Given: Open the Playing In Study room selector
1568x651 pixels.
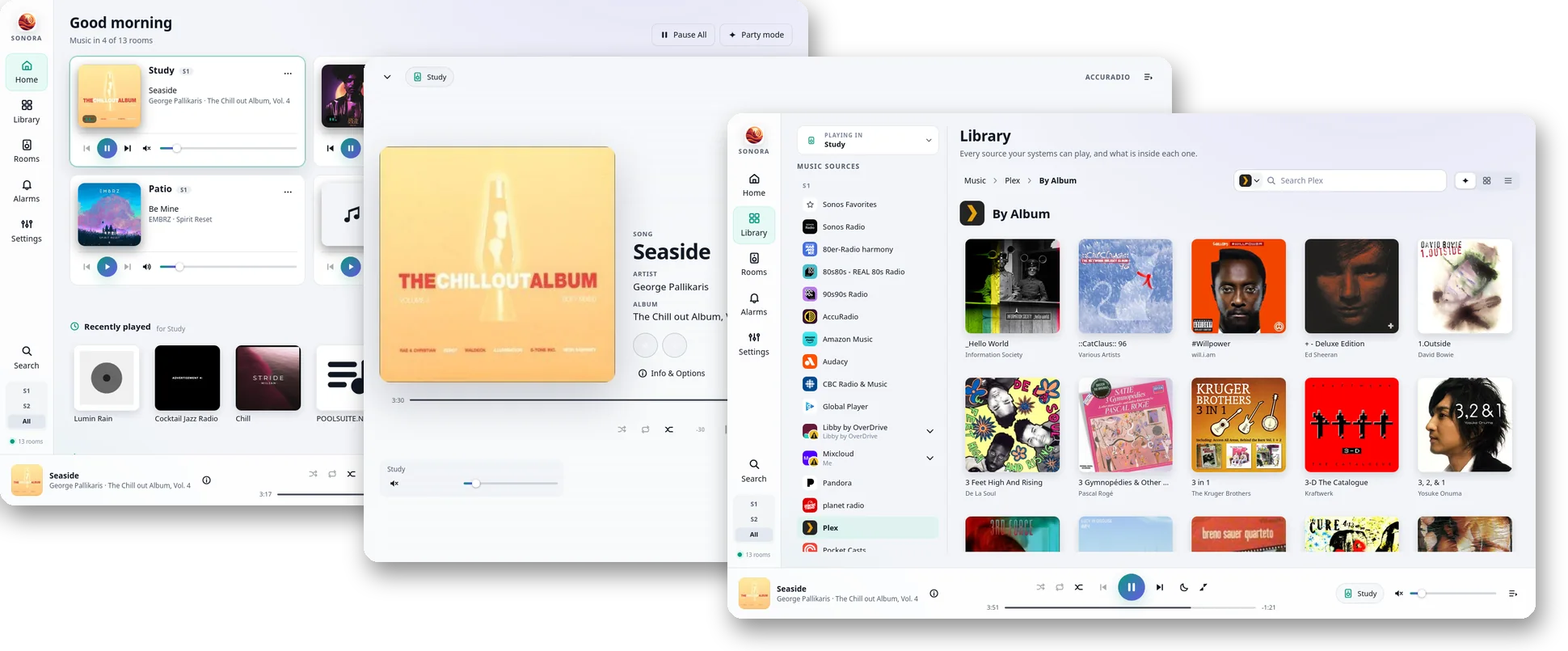Looking at the screenshot, I should (868, 140).
